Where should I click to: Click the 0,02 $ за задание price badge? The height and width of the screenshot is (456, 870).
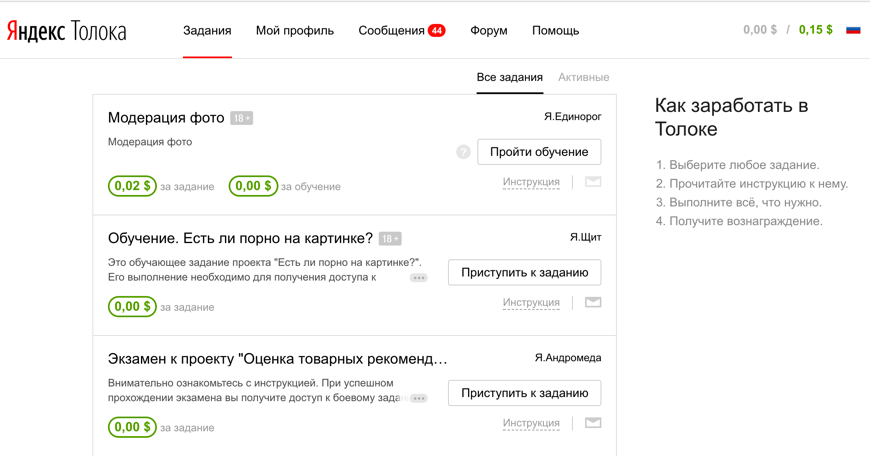pyautogui.click(x=132, y=186)
